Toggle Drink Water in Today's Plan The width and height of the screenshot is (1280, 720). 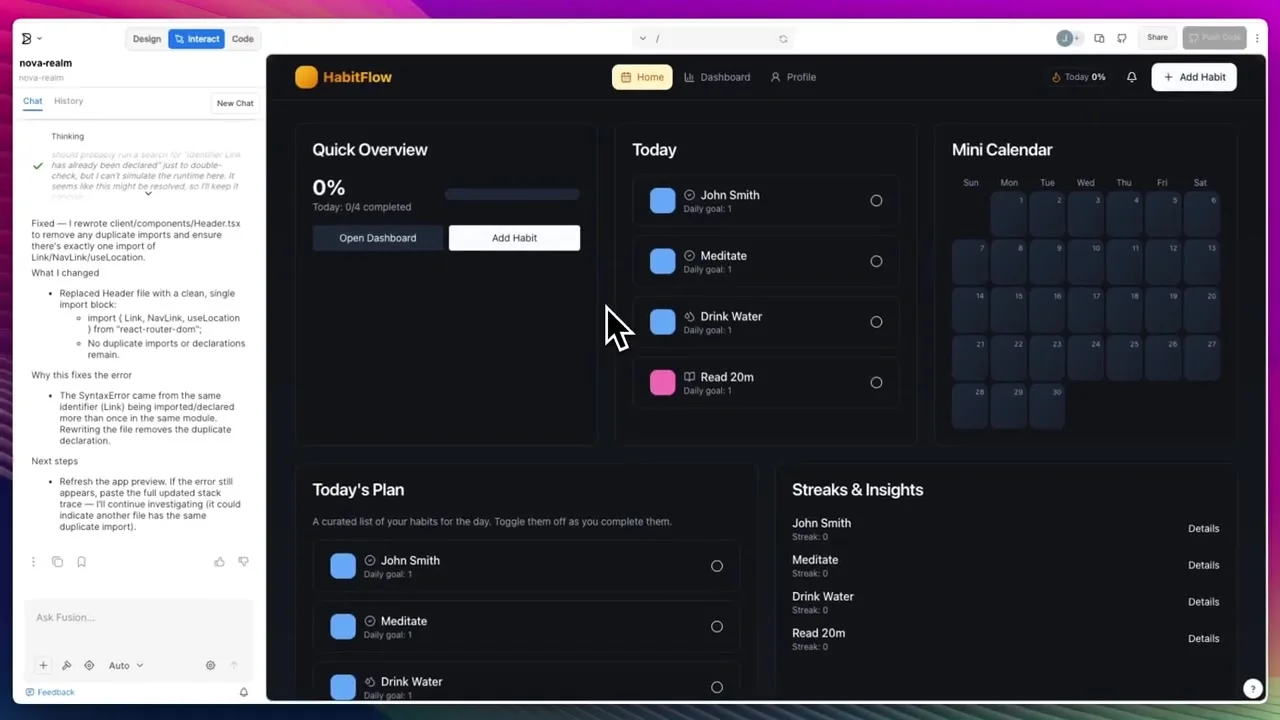click(717, 687)
